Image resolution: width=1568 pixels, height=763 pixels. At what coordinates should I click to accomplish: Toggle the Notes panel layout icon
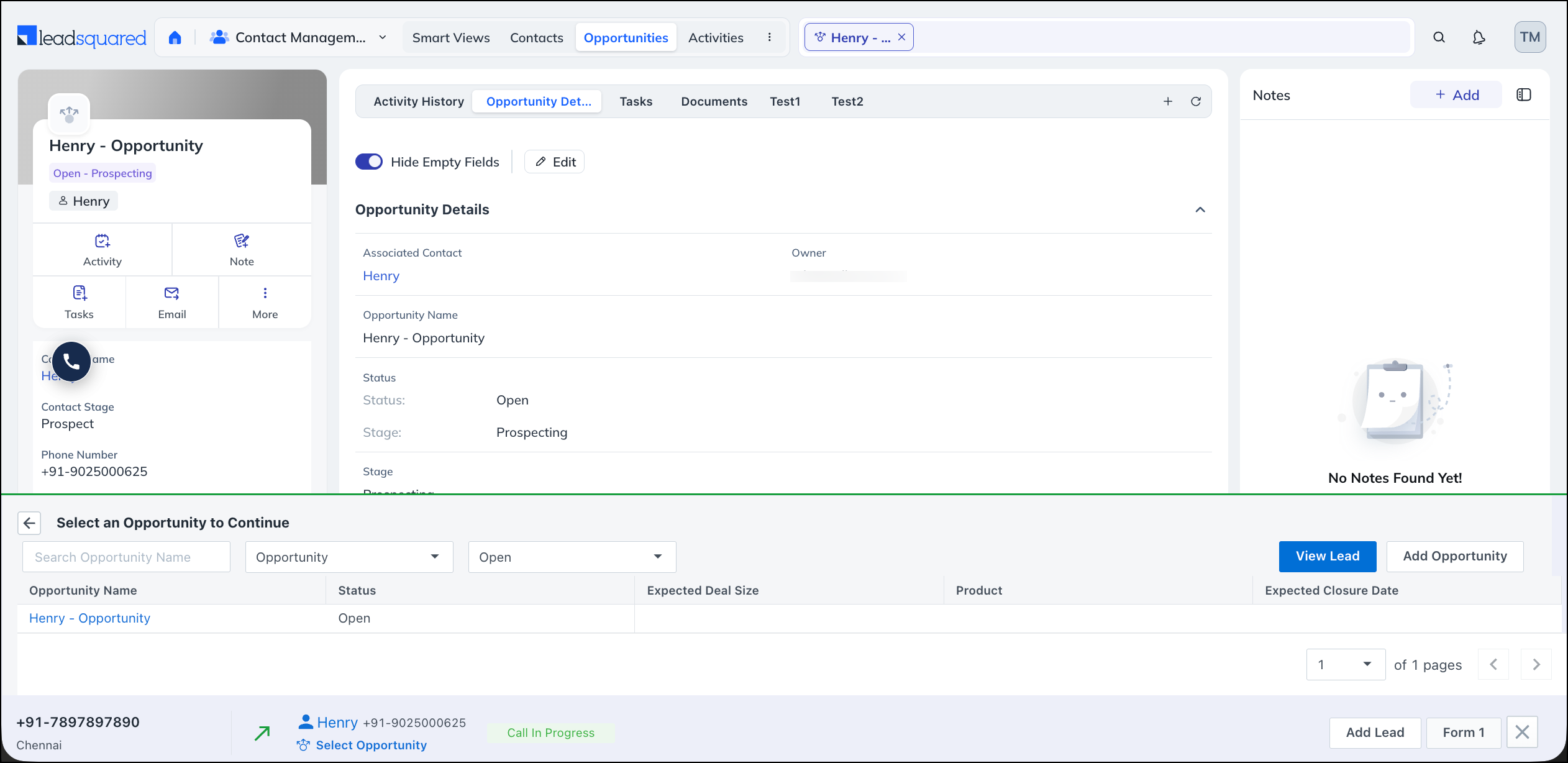[1524, 95]
